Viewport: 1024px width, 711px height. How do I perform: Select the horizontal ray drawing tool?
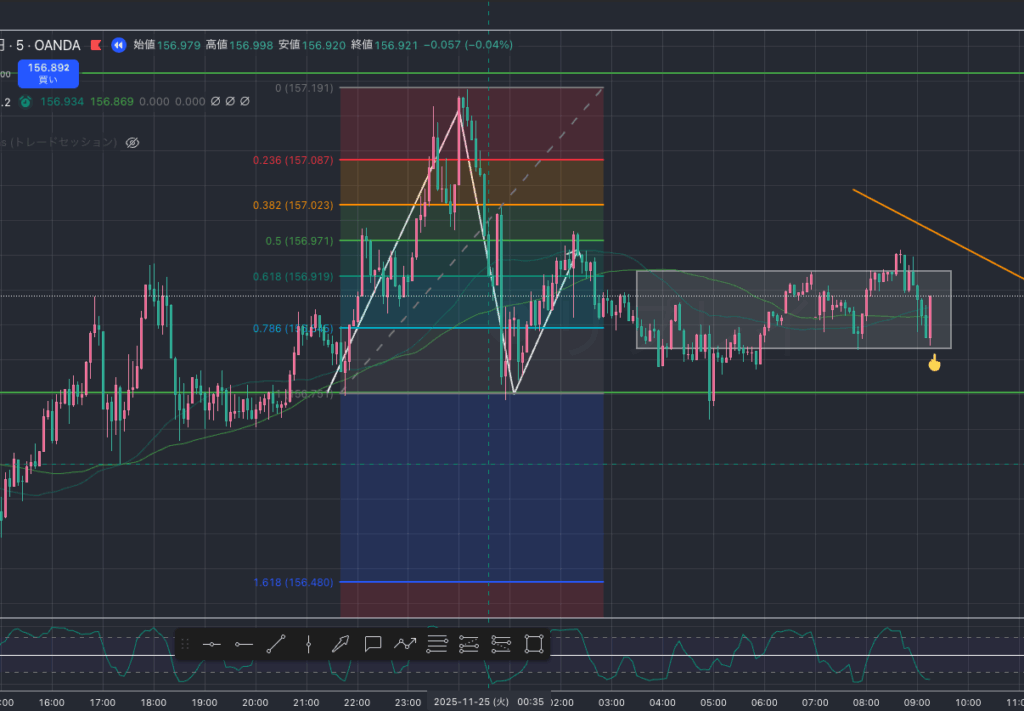pyautogui.click(x=243, y=644)
